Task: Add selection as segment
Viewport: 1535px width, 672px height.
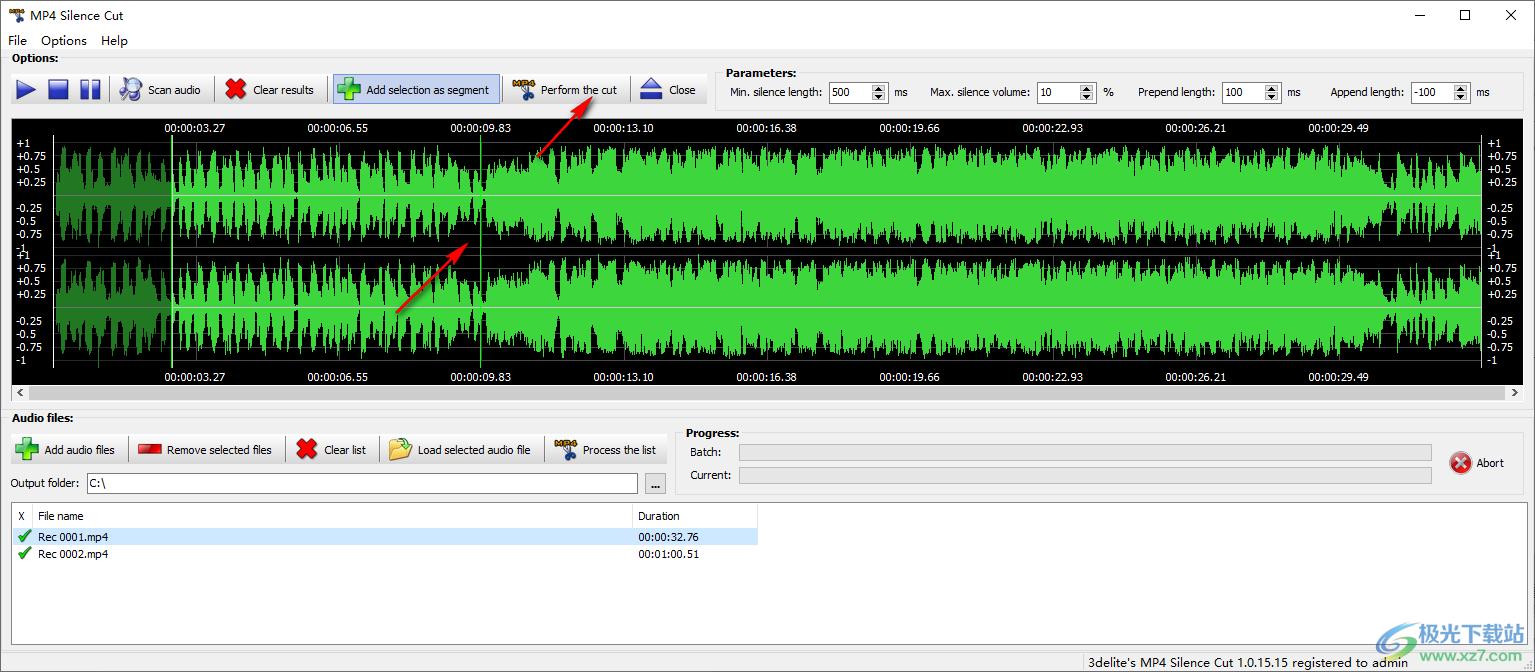Action: (x=416, y=90)
